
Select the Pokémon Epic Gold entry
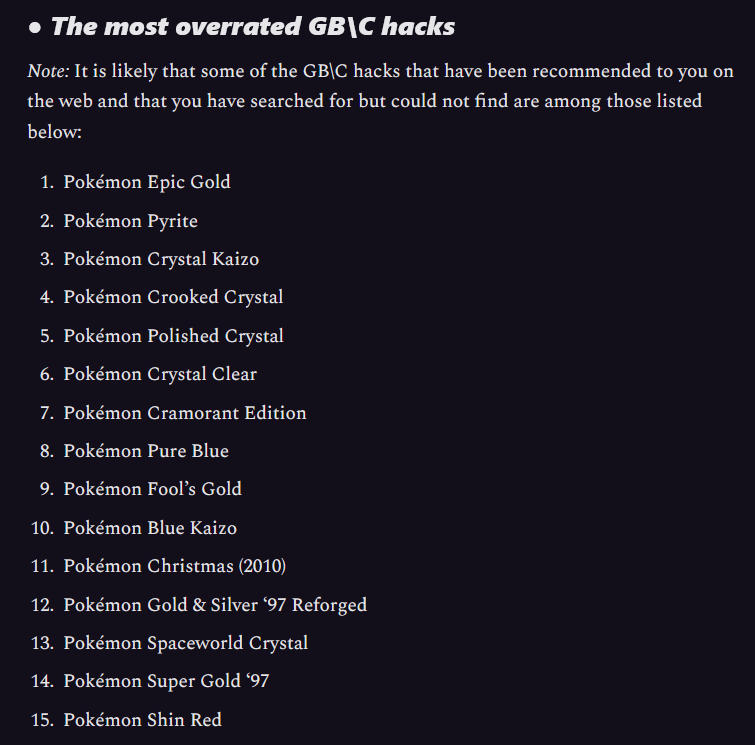(x=147, y=182)
